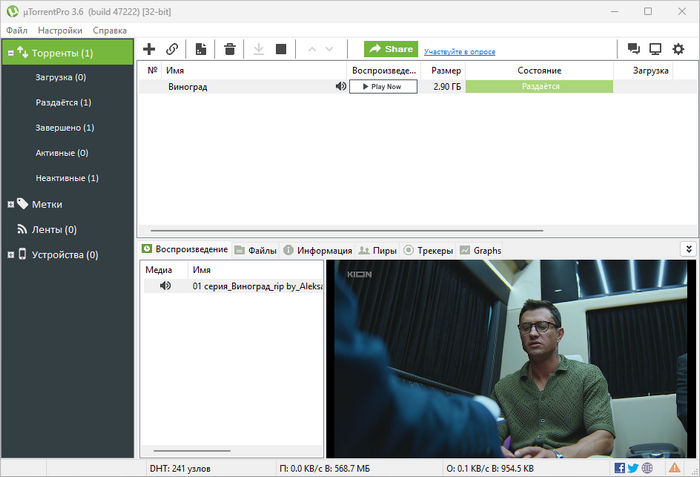
Task: Expand the Метки tree node
Action: pos(11,205)
